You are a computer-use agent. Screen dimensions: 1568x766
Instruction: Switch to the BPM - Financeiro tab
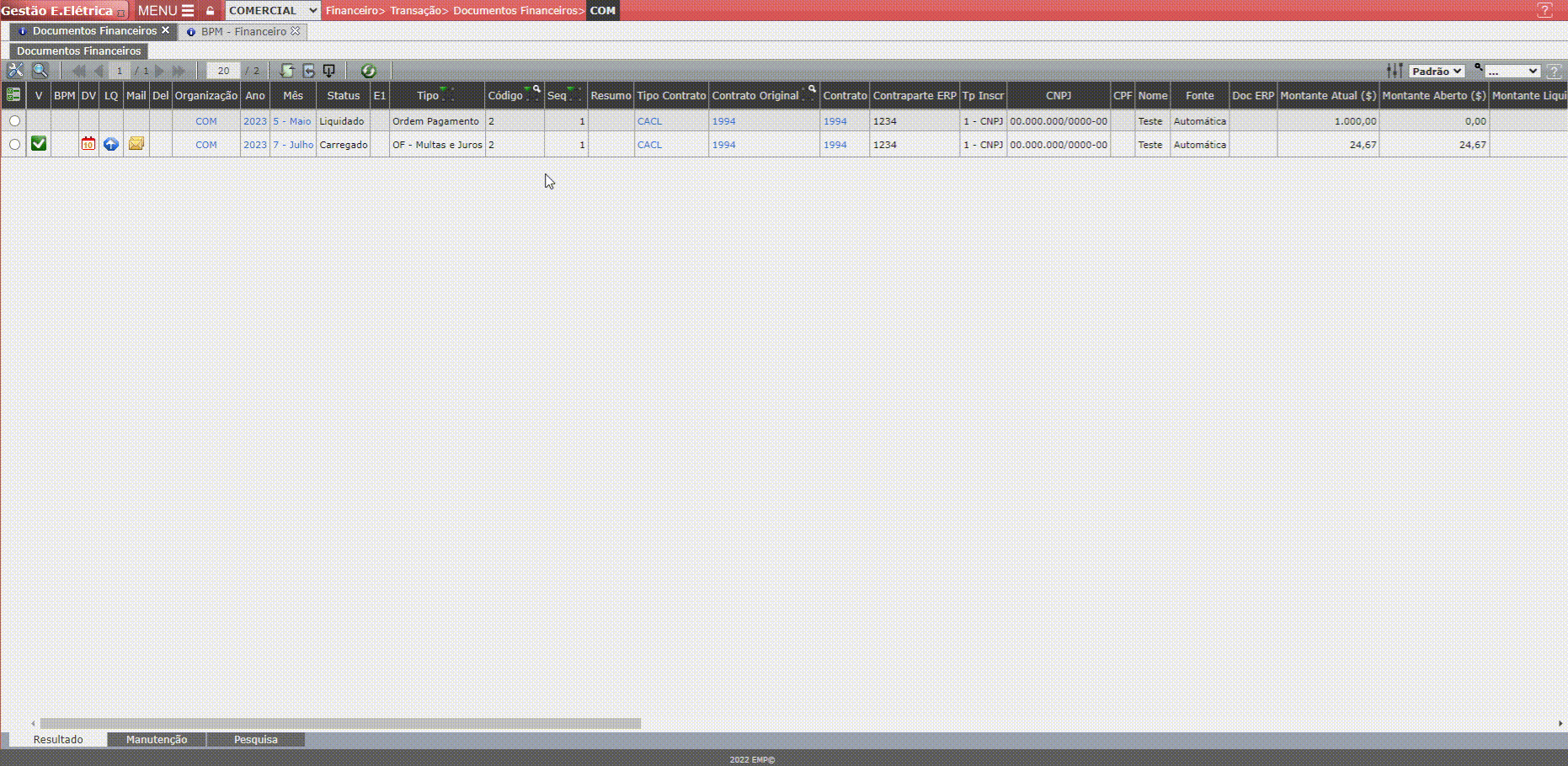click(243, 32)
